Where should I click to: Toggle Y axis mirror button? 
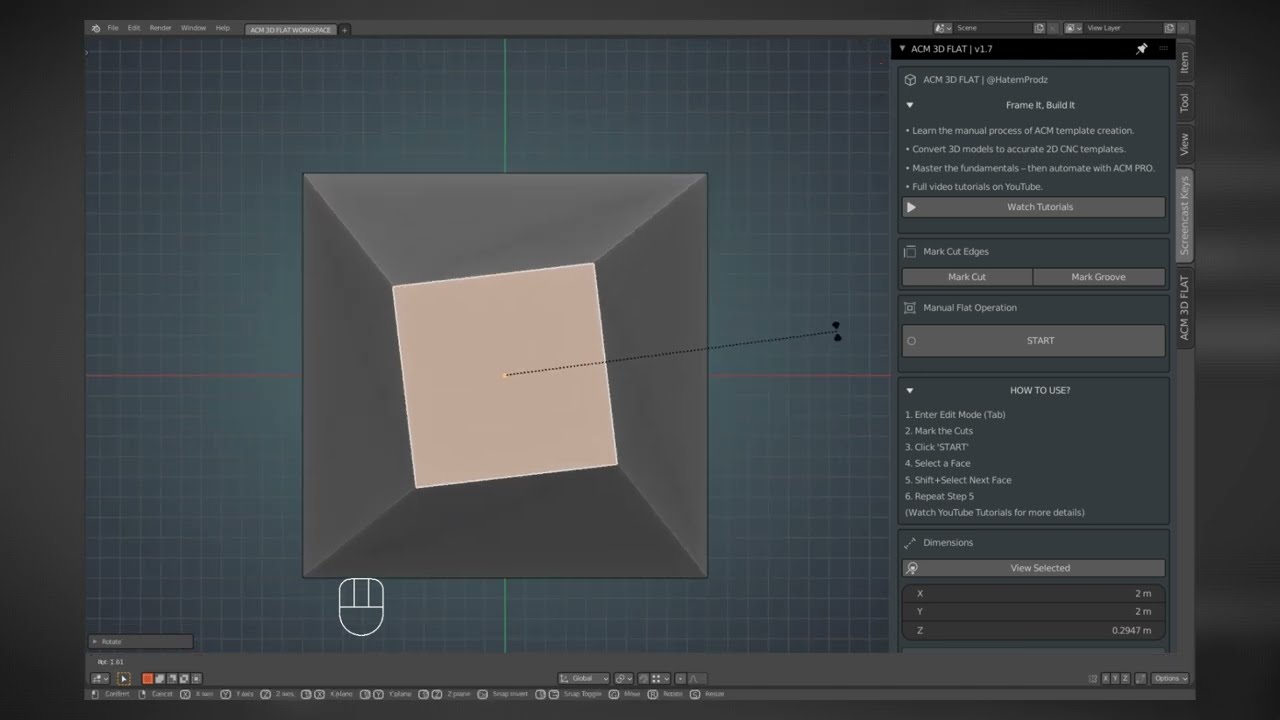1115,678
